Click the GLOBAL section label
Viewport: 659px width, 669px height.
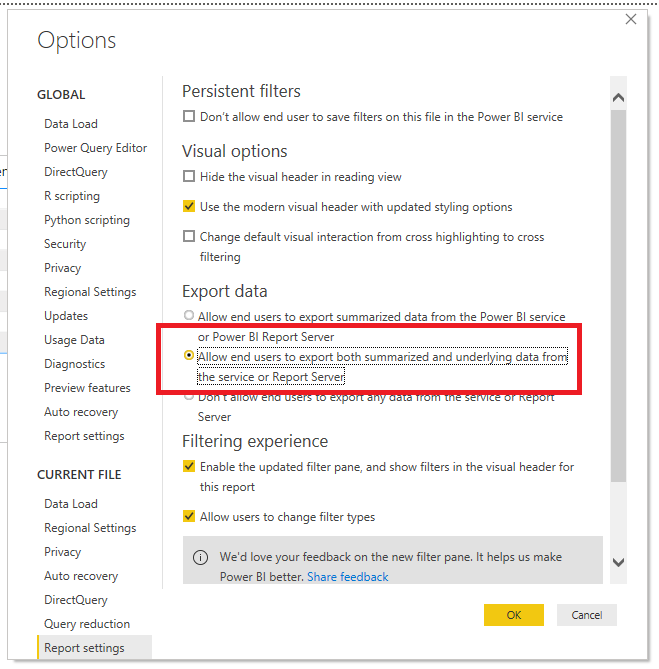pyautogui.click(x=61, y=94)
